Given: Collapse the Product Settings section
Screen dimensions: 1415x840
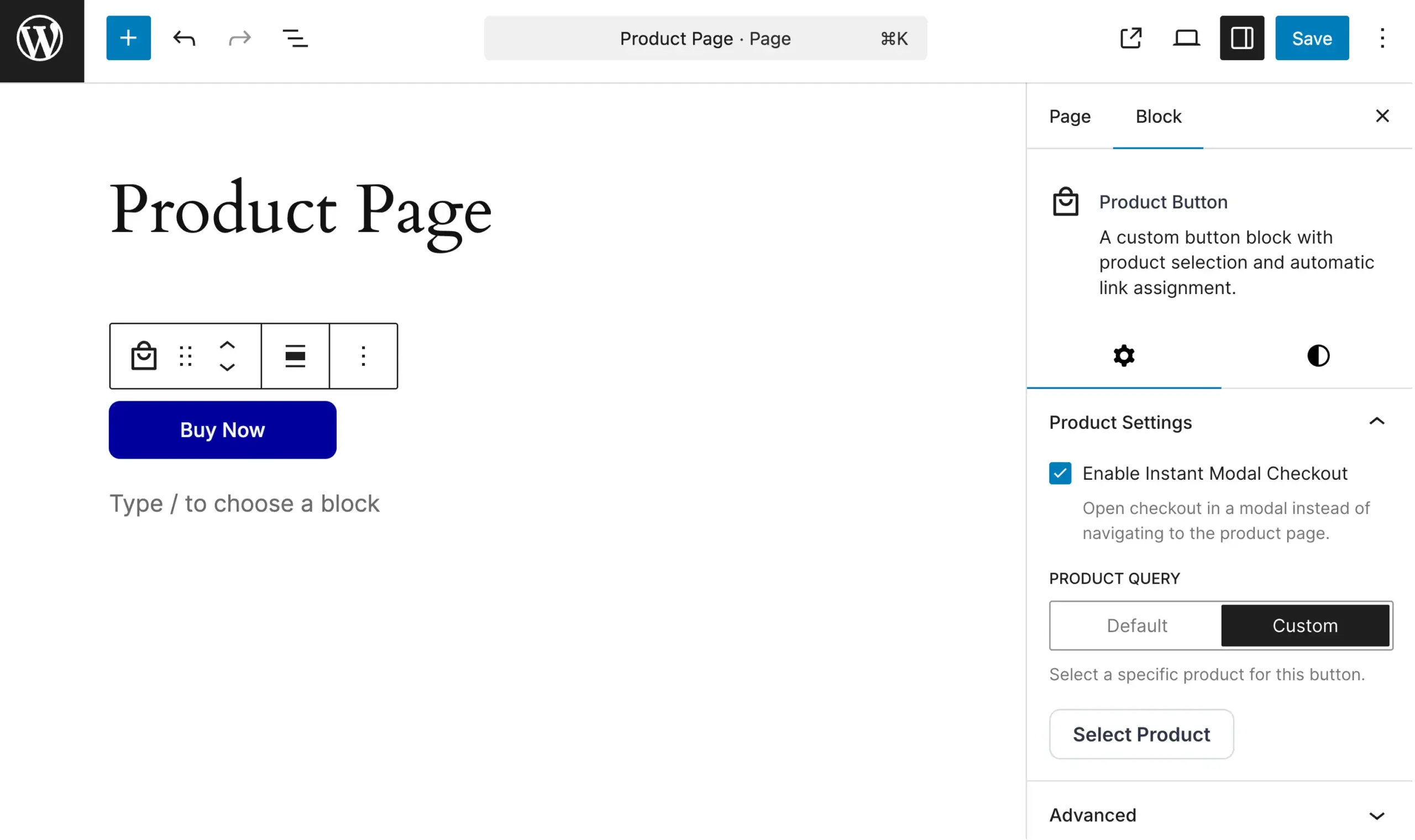Looking at the screenshot, I should tap(1377, 421).
